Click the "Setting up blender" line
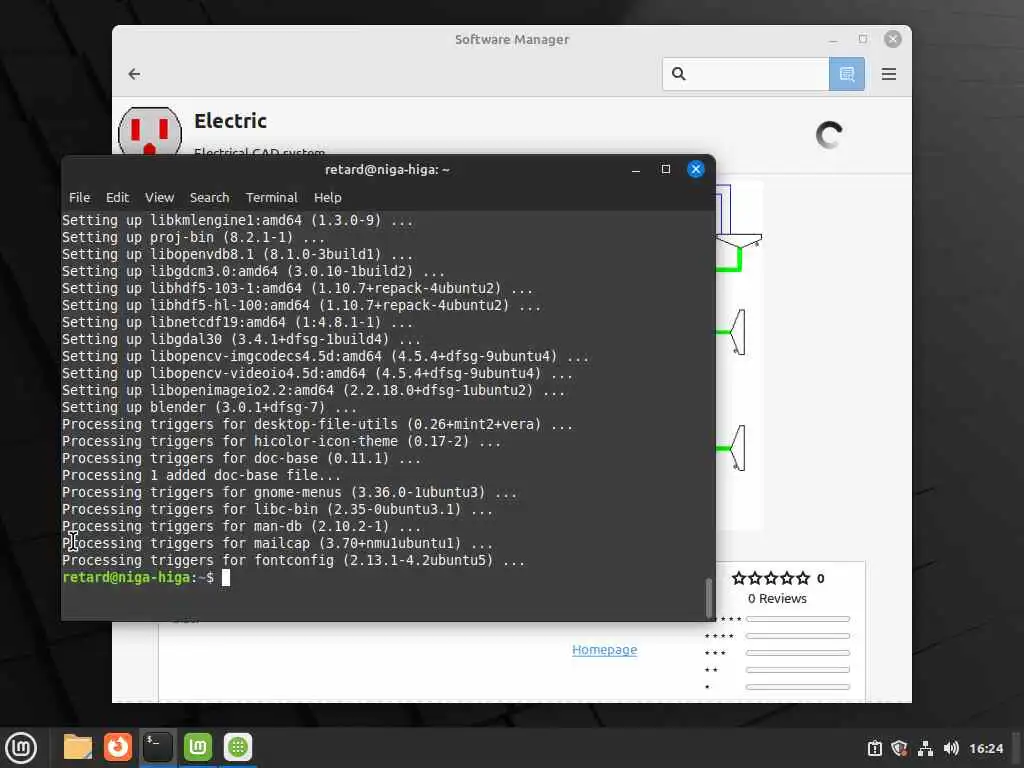1024x768 pixels. coord(209,407)
